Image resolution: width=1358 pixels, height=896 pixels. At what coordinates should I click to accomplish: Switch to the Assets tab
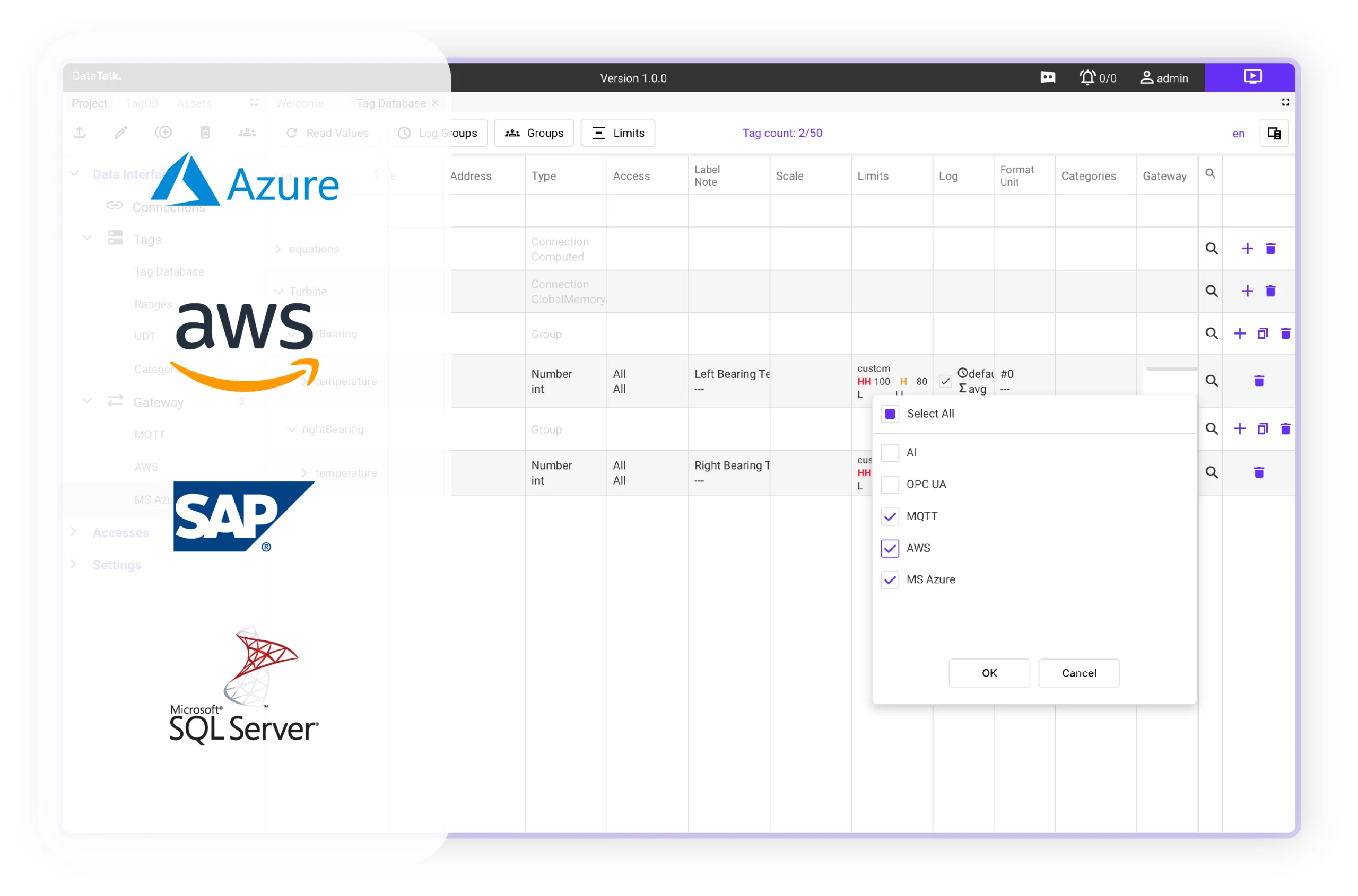[x=194, y=103]
